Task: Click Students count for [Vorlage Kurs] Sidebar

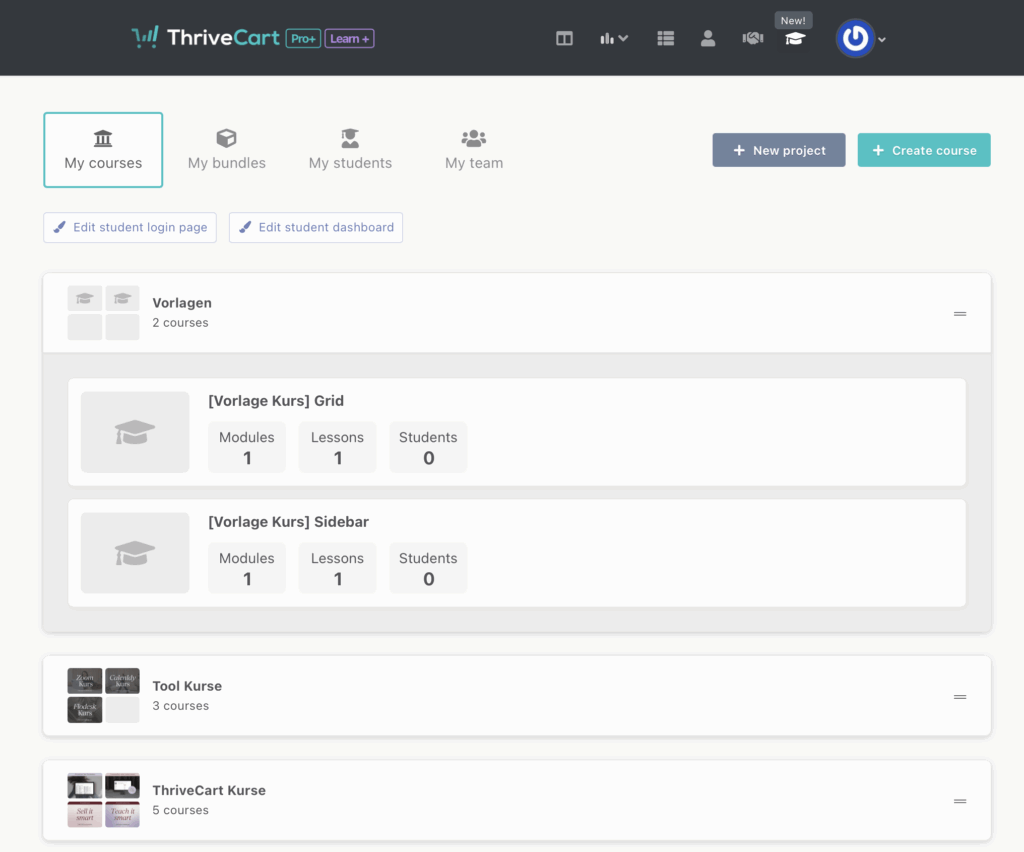Action: pyautogui.click(x=428, y=568)
